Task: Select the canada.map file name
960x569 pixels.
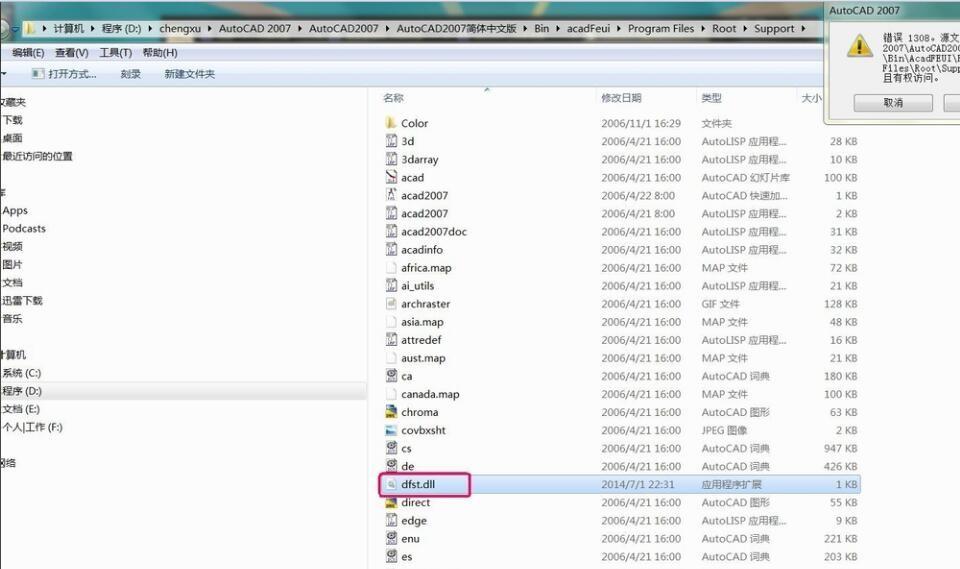Action: [x=430, y=394]
